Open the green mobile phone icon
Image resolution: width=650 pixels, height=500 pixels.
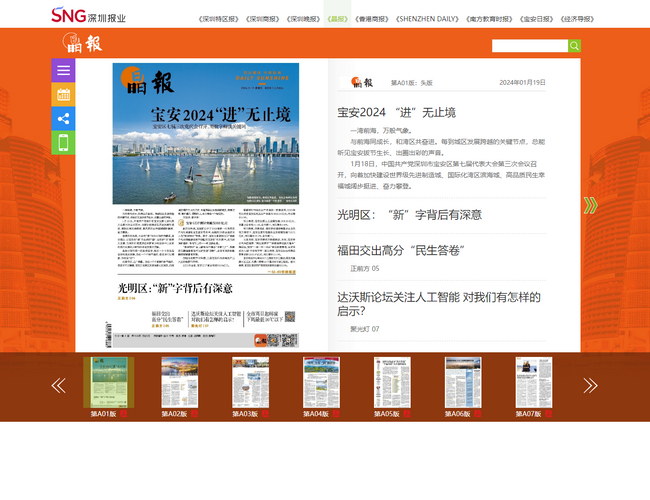[63, 143]
